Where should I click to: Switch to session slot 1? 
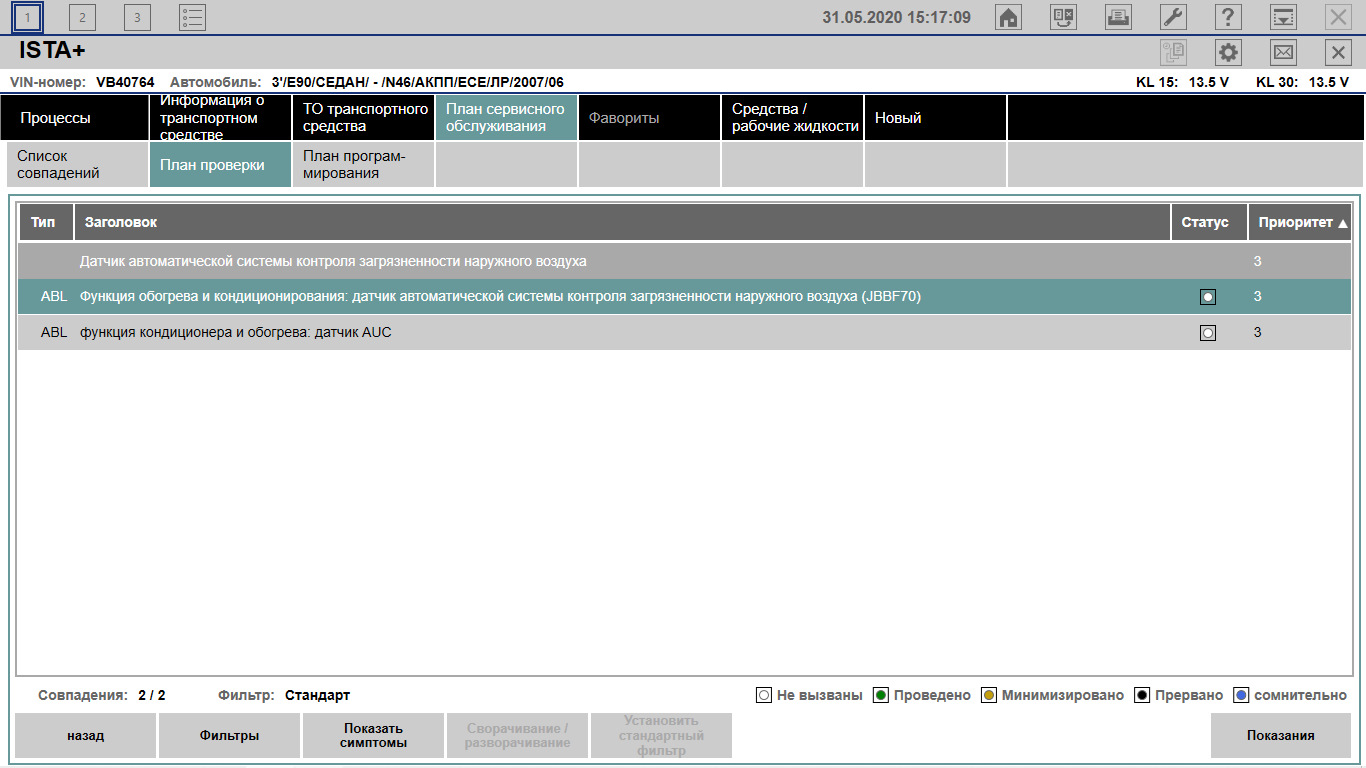[x=28, y=17]
